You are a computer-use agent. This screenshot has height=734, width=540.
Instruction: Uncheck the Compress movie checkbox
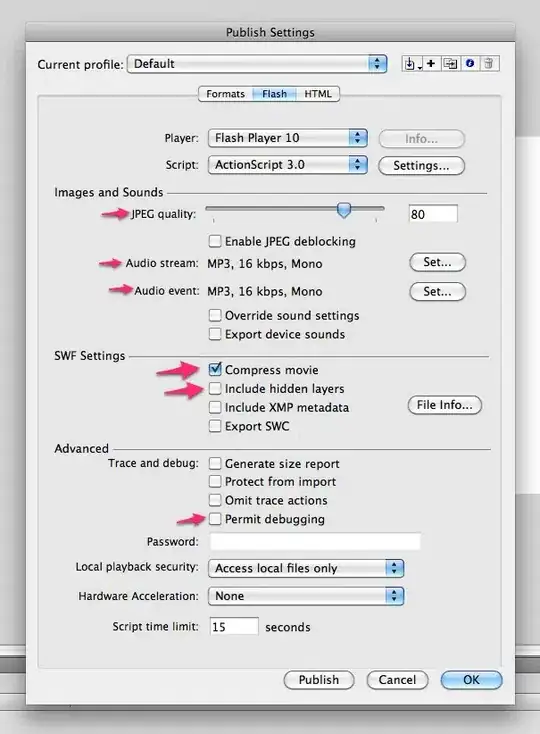point(215,370)
